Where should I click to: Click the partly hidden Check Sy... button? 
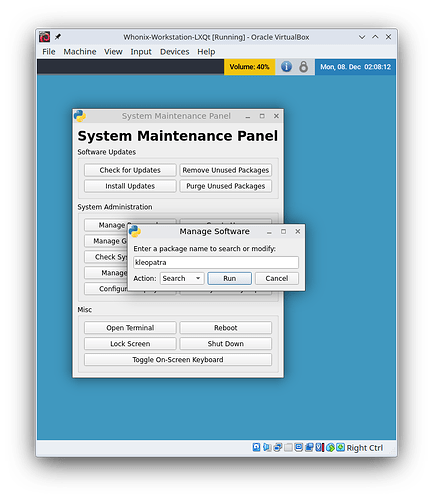[106, 257]
